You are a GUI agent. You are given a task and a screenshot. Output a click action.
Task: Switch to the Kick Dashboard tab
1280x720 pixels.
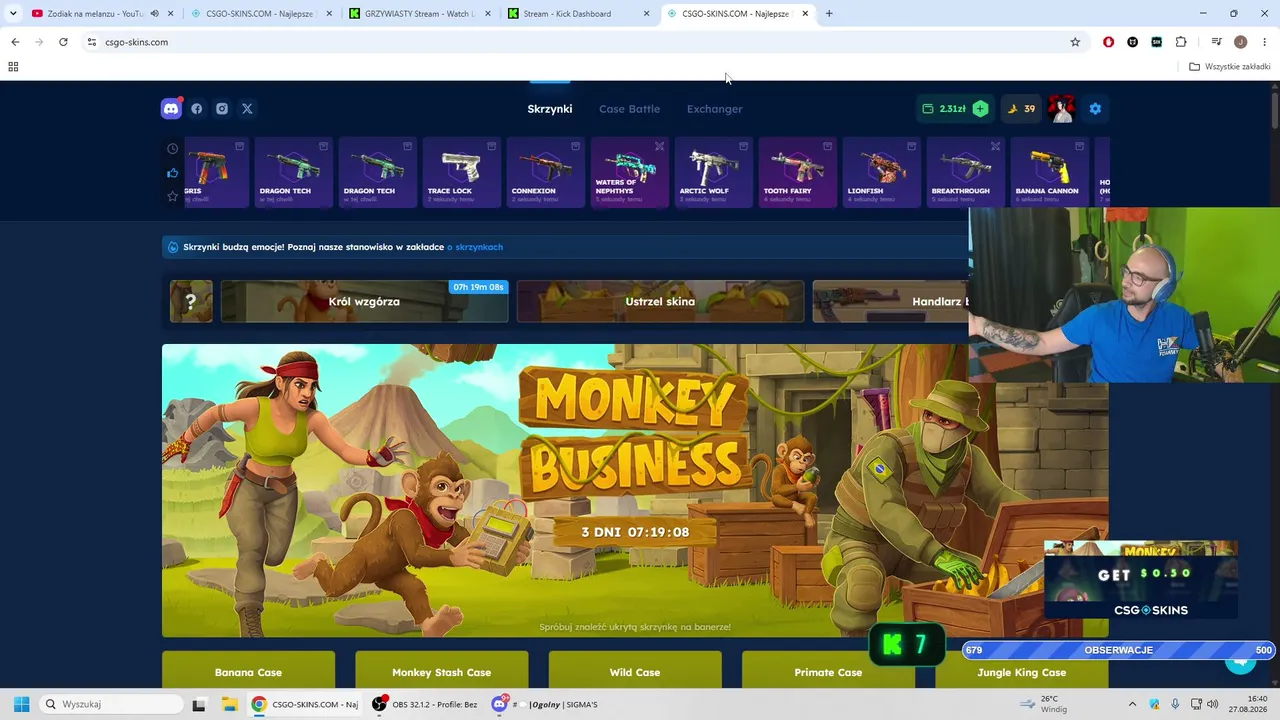point(578,14)
